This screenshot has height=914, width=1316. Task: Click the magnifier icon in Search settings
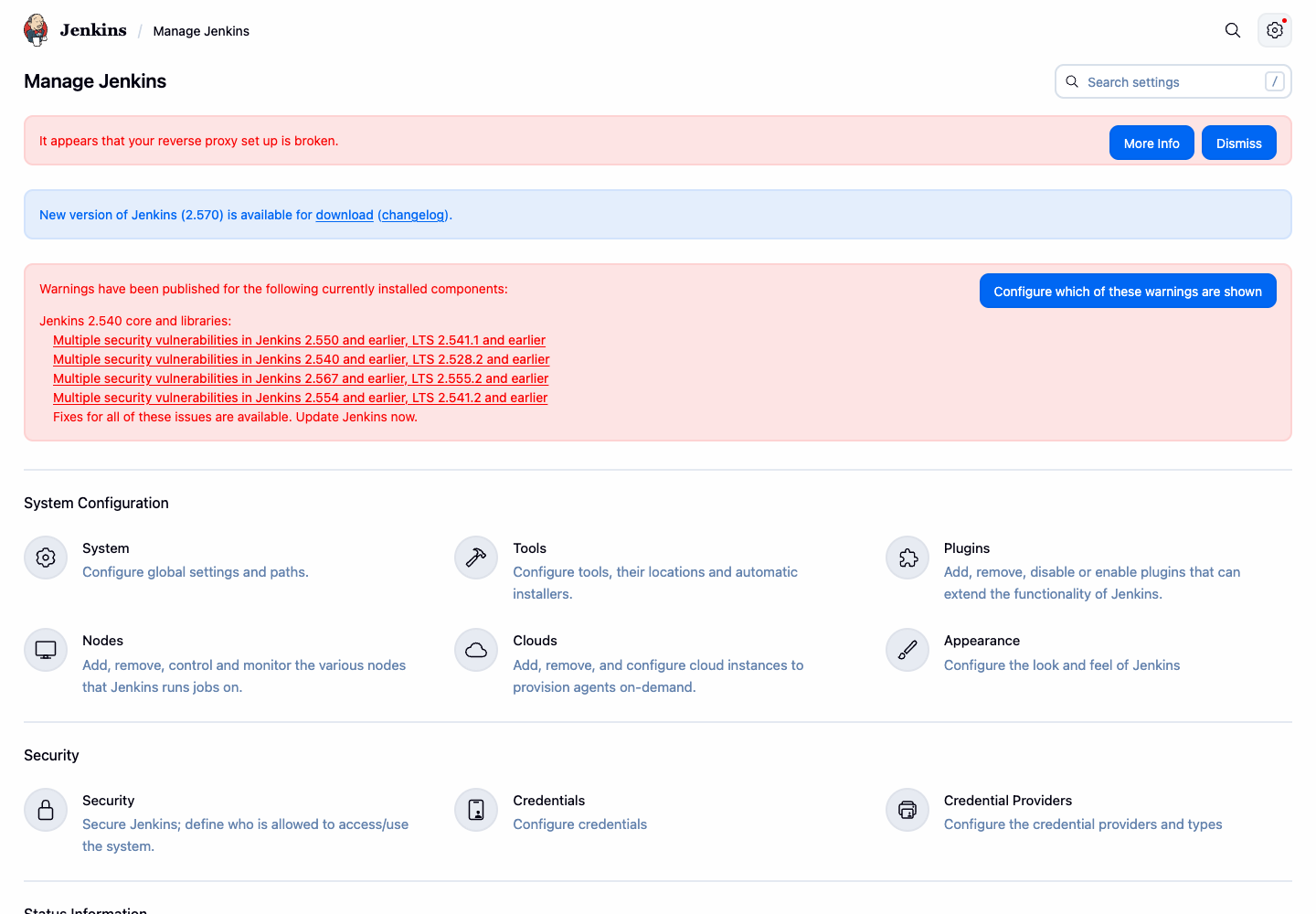(x=1072, y=81)
